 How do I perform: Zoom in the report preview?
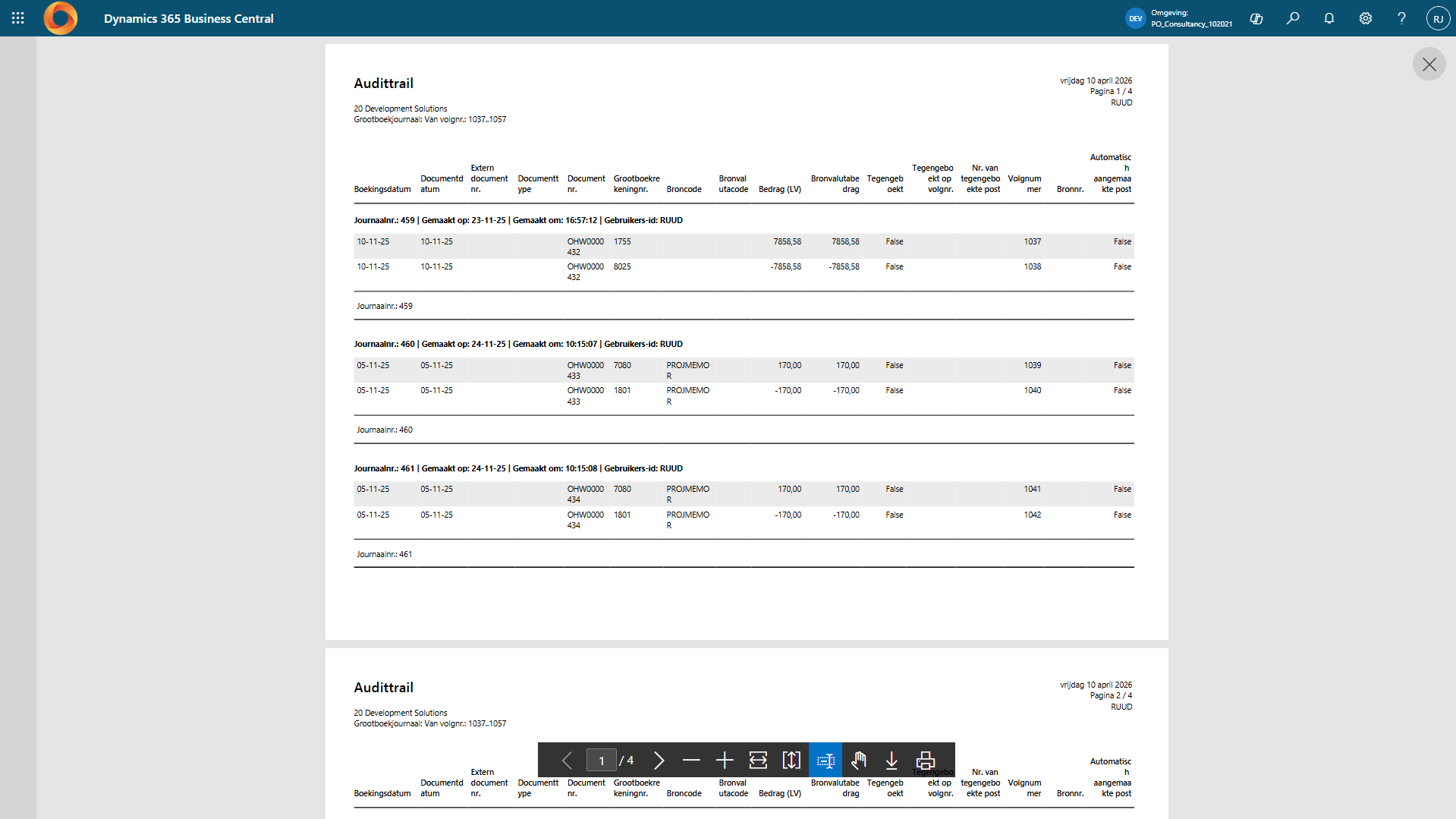[725, 761]
